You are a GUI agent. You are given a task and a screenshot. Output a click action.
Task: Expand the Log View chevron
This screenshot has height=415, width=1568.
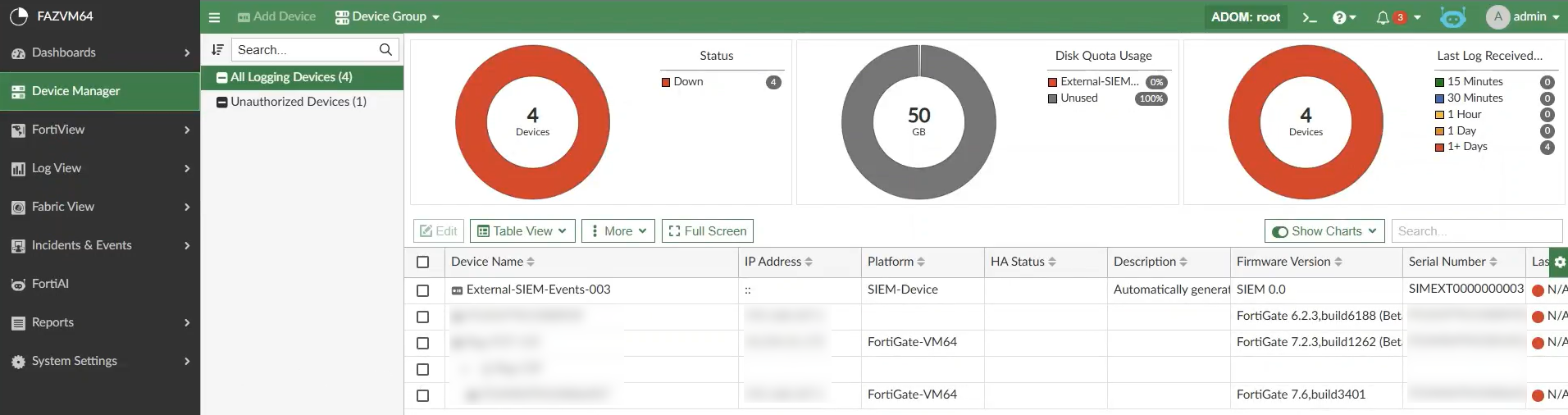187,169
